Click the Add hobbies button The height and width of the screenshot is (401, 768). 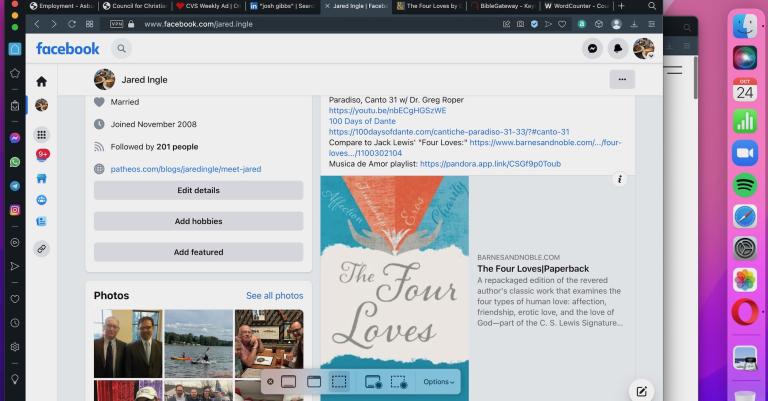pos(198,221)
